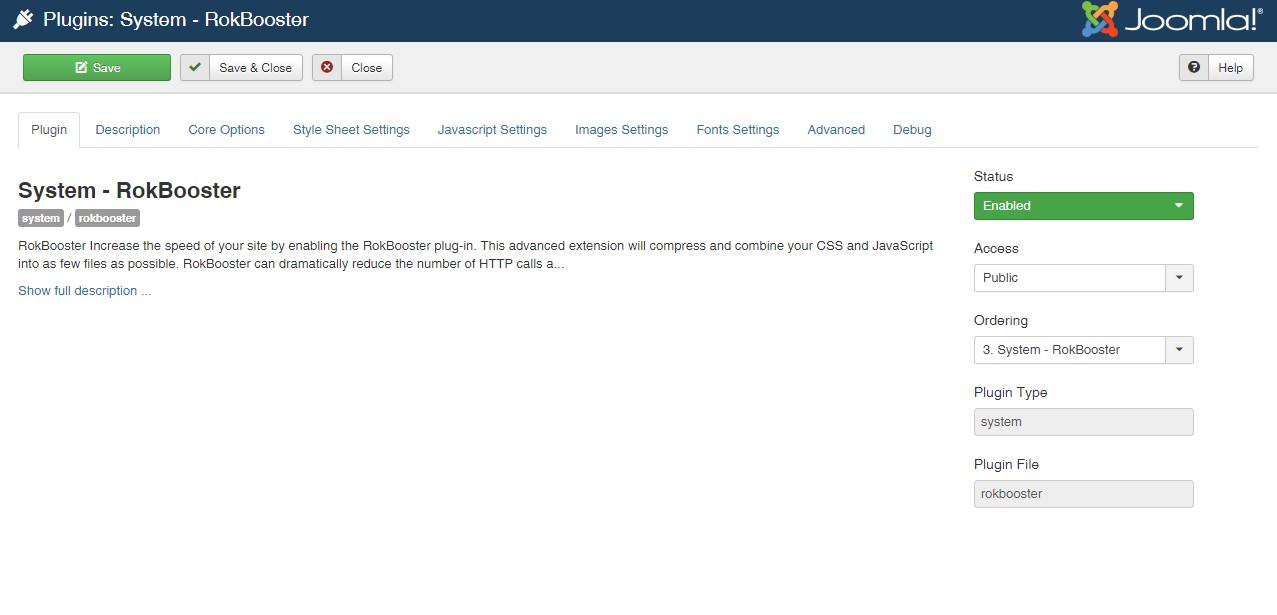Screen dimensions: 1277x615
Task: Select the Plugin tab
Action: click(x=49, y=129)
